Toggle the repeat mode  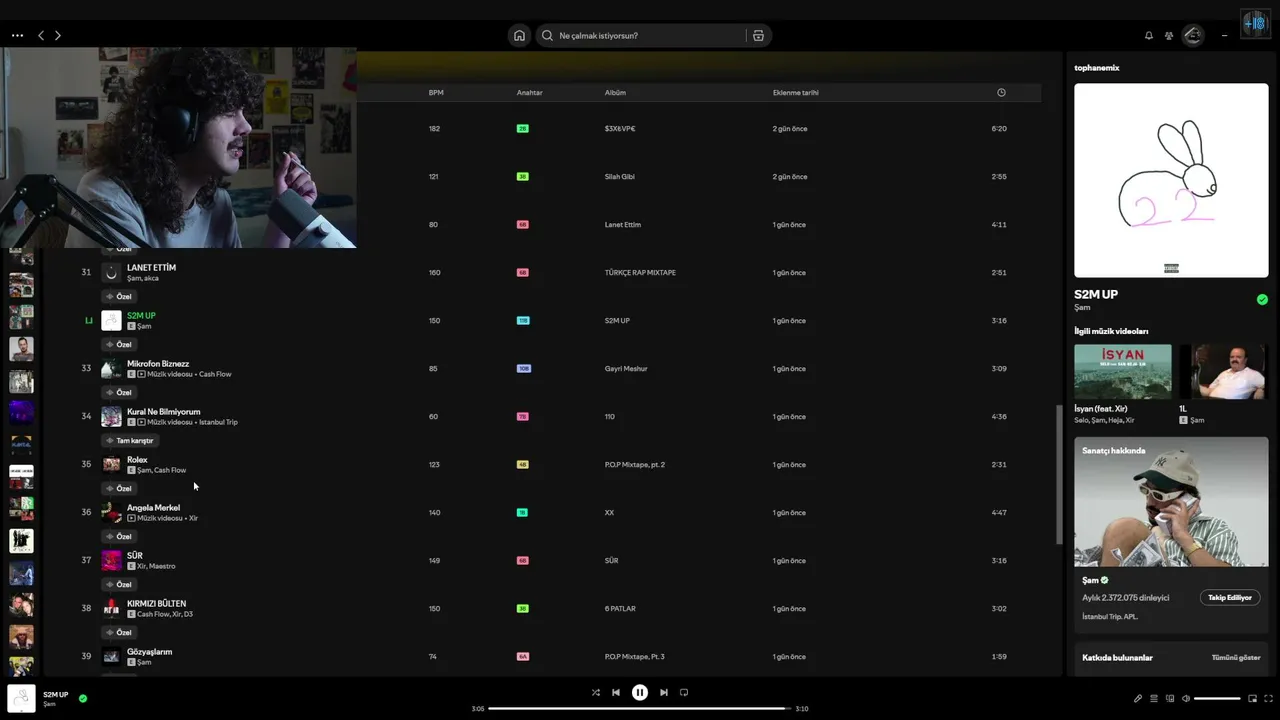(x=684, y=692)
